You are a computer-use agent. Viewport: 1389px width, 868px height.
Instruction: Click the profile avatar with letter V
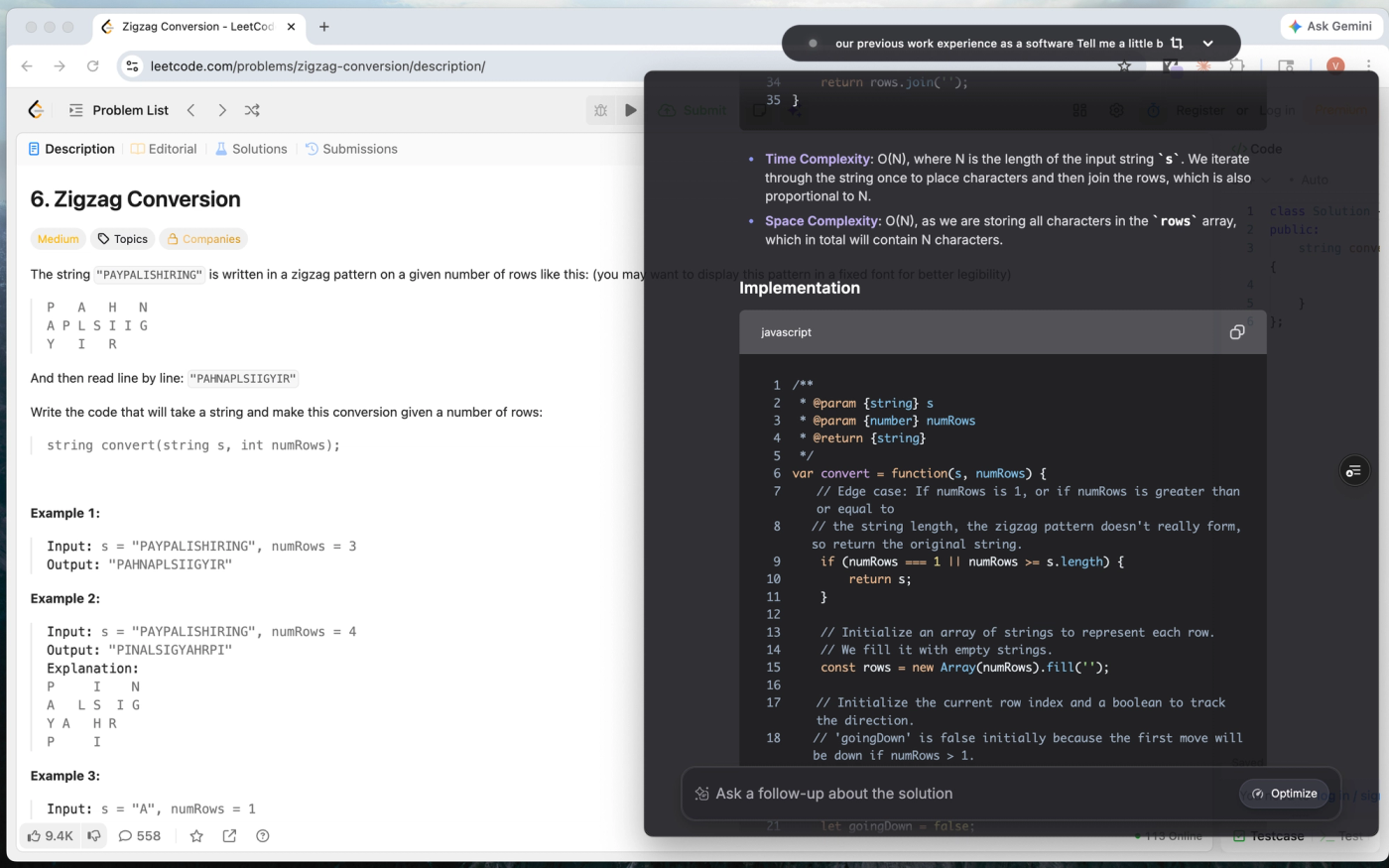[1335, 66]
